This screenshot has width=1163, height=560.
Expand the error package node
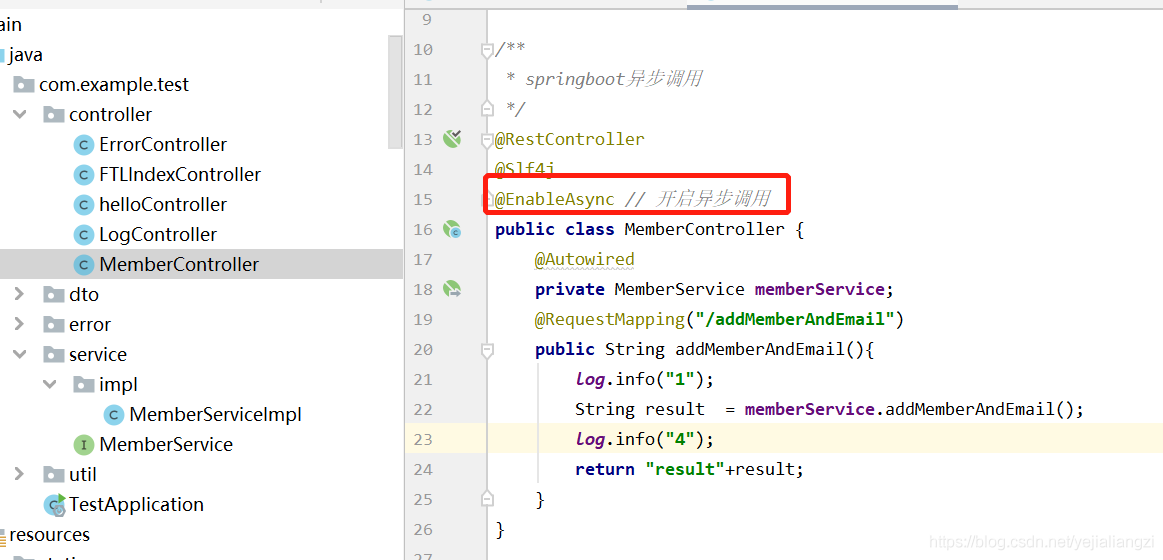[x=20, y=325]
